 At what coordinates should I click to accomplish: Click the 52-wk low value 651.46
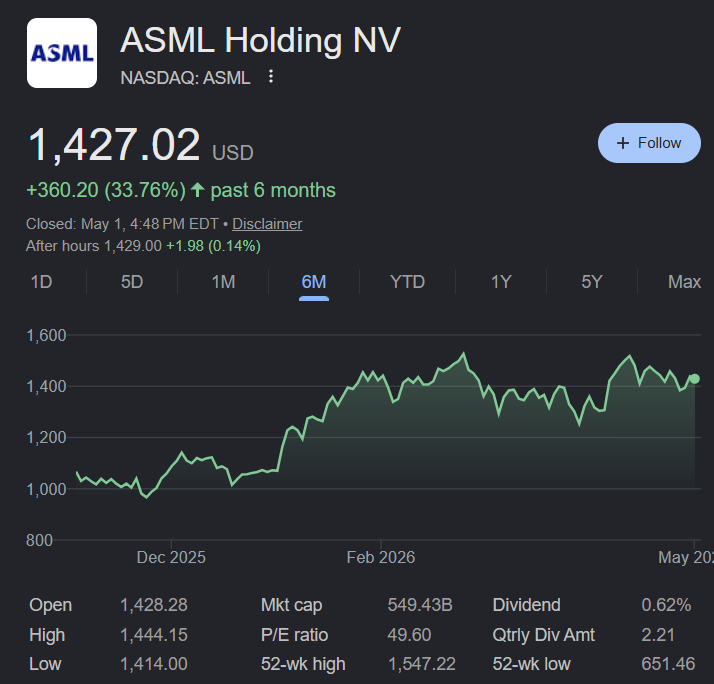pyautogui.click(x=668, y=664)
